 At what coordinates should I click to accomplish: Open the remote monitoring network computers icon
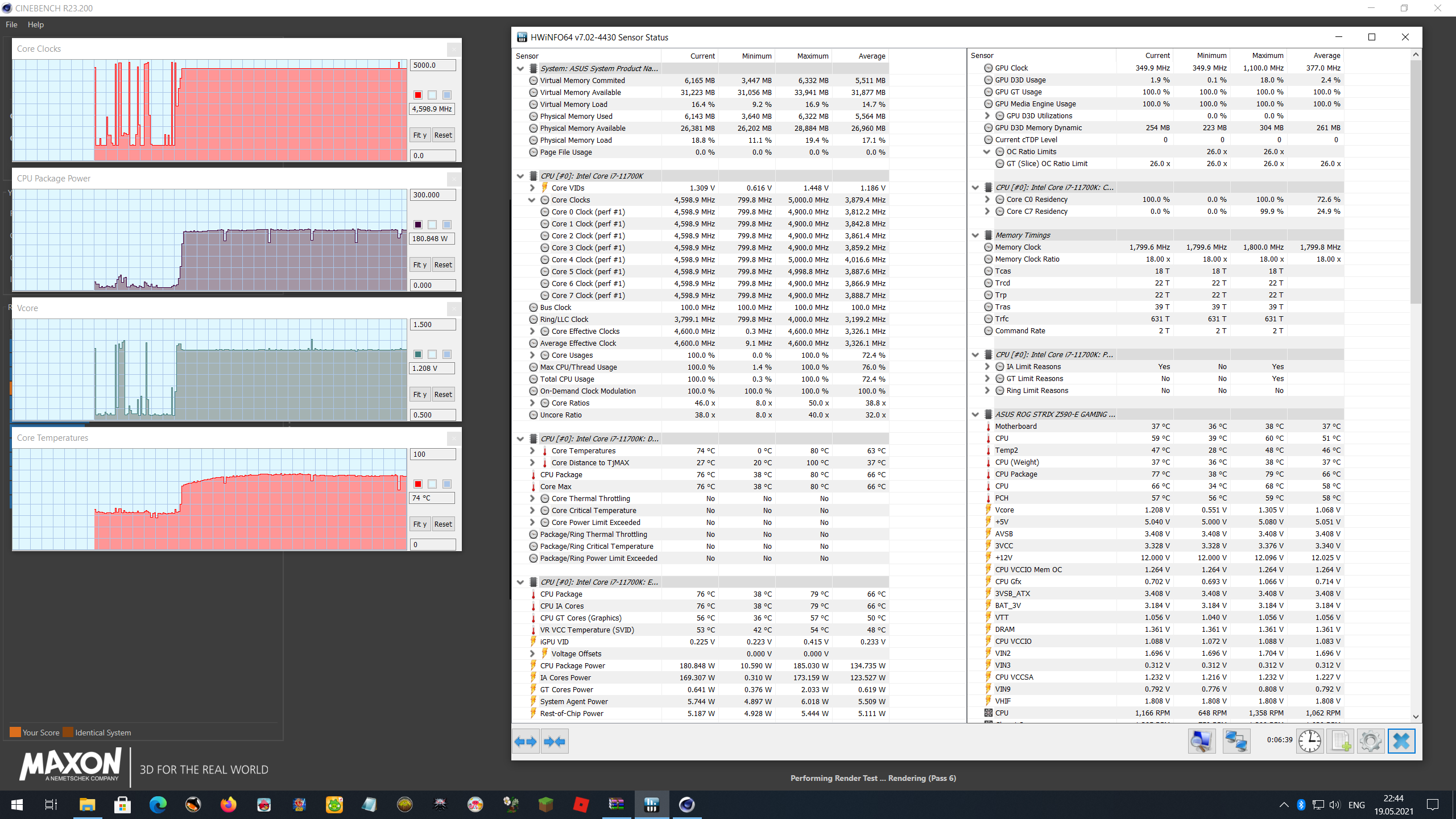[1236, 741]
